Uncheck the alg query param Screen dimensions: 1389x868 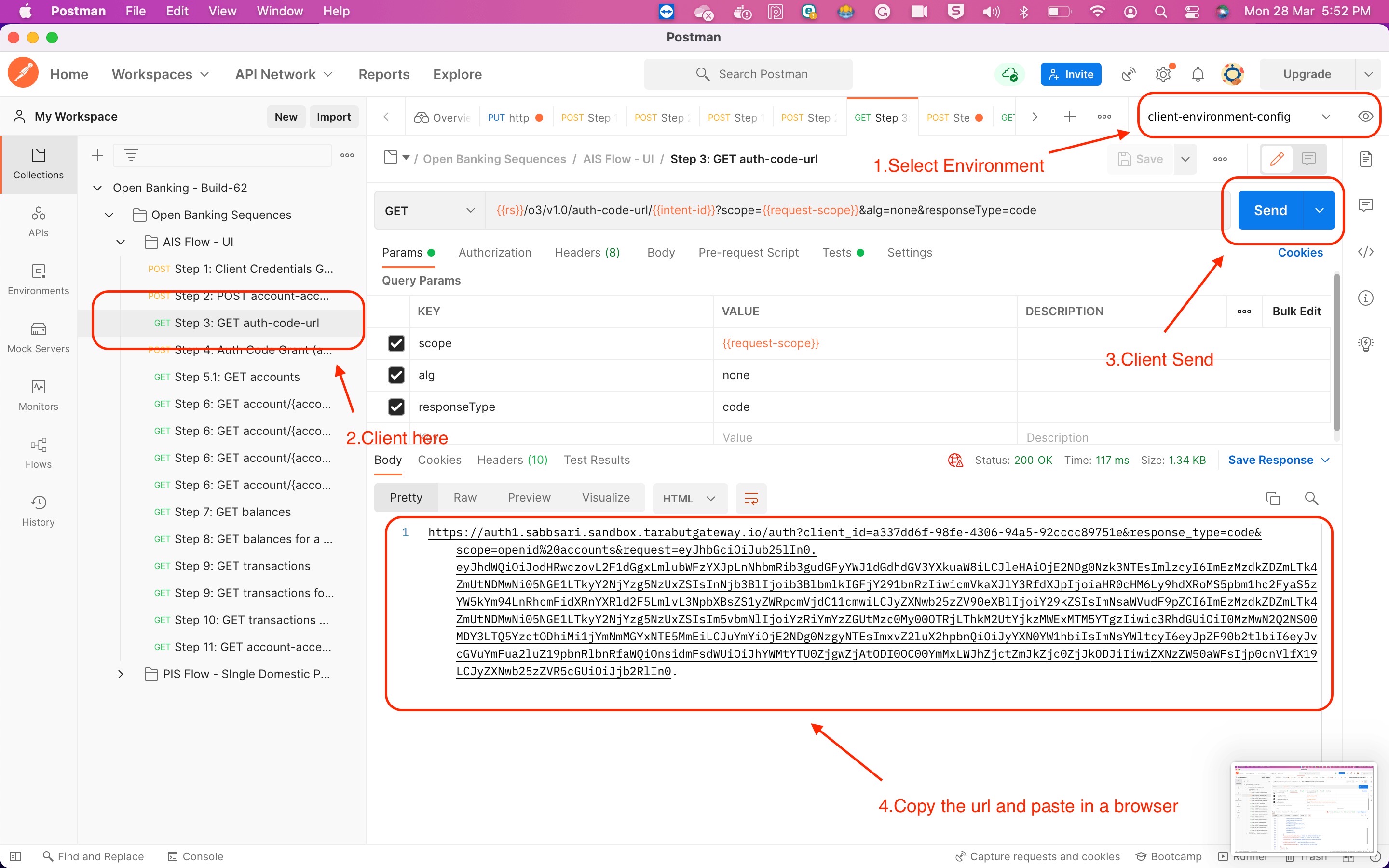point(396,375)
